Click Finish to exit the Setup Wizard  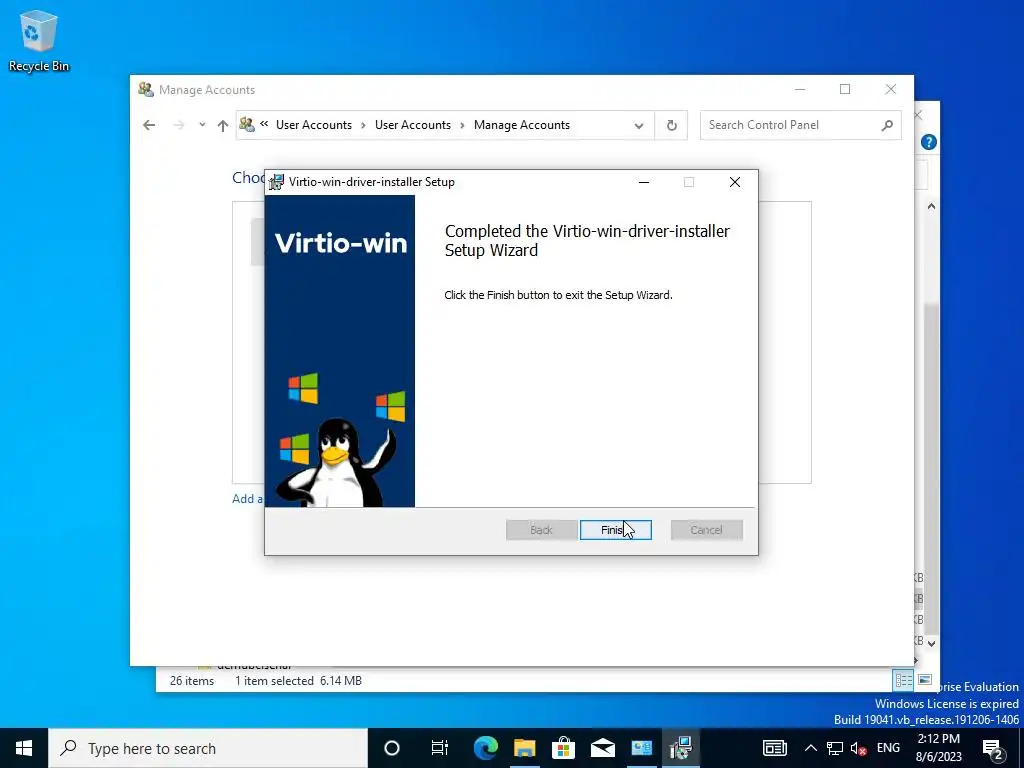[615, 530]
